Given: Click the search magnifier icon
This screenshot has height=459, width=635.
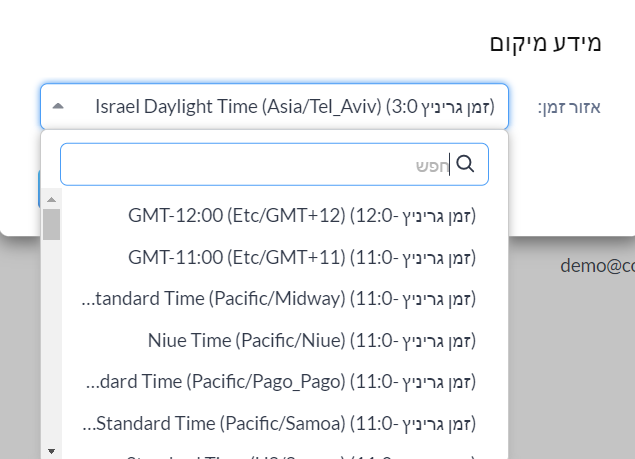Looking at the screenshot, I should coord(465,164).
